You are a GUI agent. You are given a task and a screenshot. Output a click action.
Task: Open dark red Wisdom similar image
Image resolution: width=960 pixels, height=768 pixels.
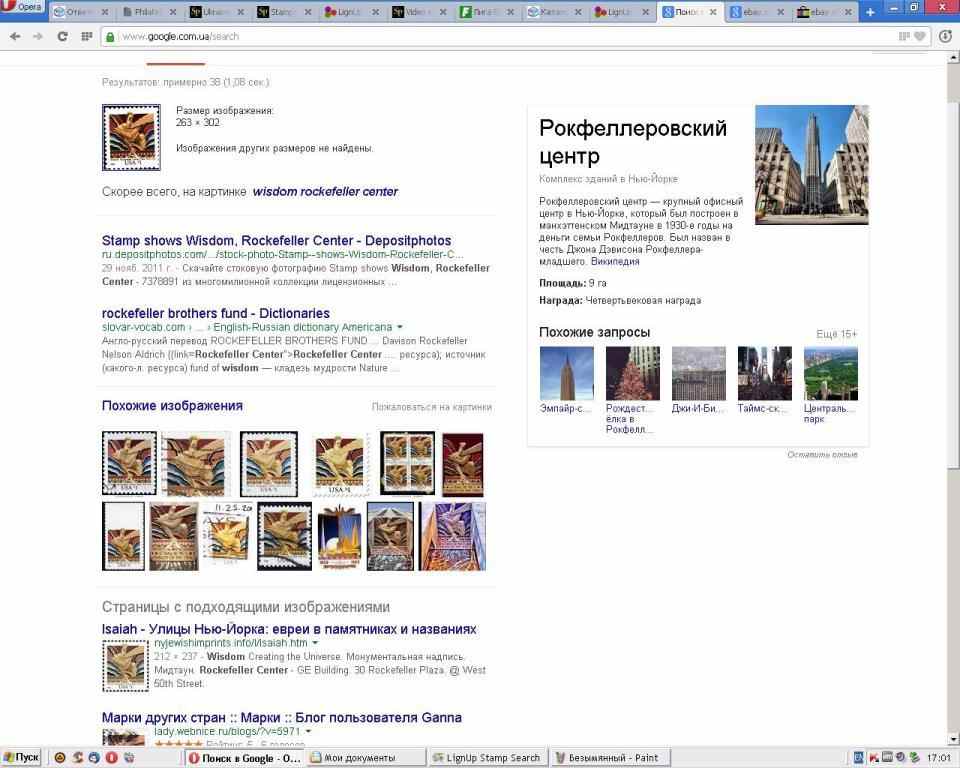pyautogui.click(x=463, y=464)
